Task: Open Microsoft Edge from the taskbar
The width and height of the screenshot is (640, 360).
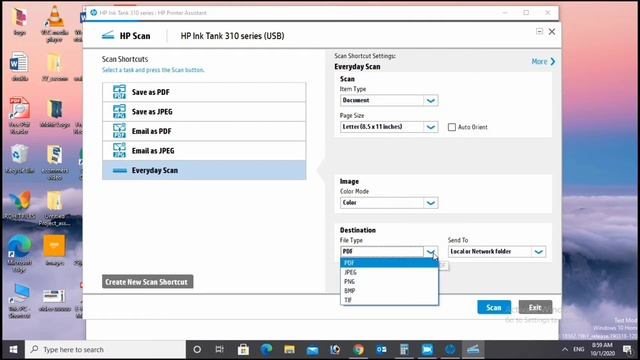Action: coord(267,350)
